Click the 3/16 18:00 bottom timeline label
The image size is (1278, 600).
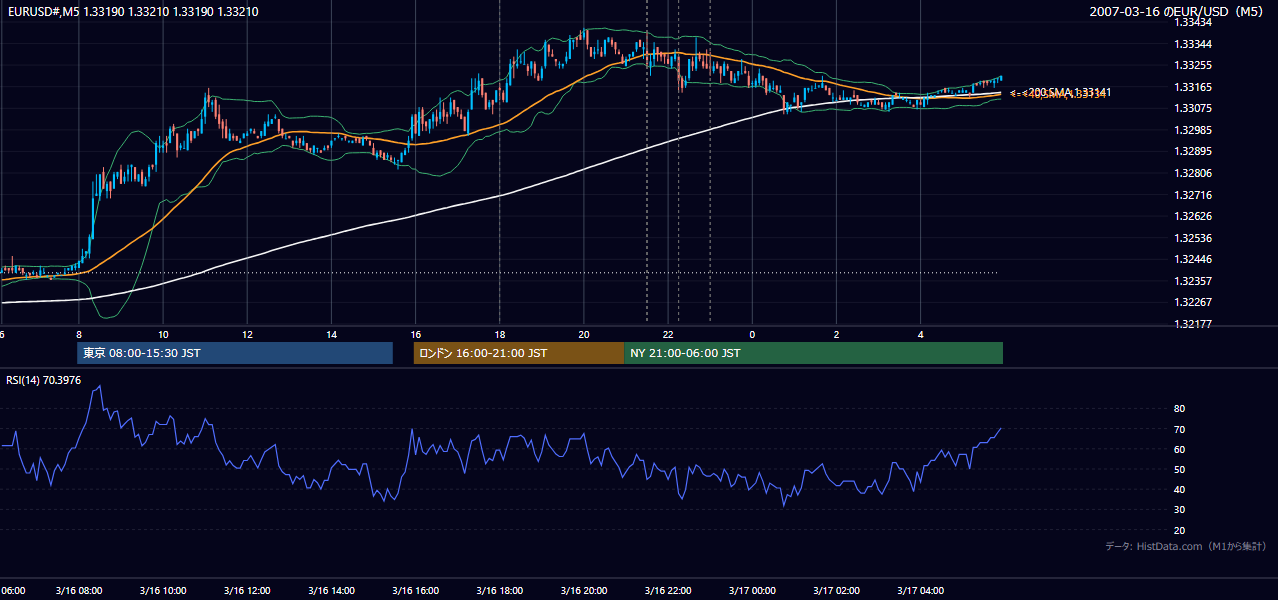point(499,590)
